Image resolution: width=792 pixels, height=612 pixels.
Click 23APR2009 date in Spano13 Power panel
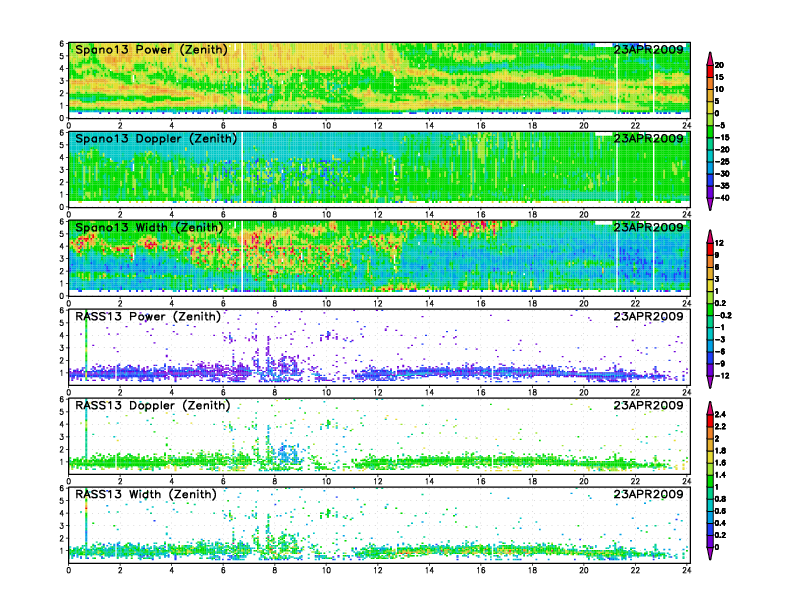pos(648,49)
